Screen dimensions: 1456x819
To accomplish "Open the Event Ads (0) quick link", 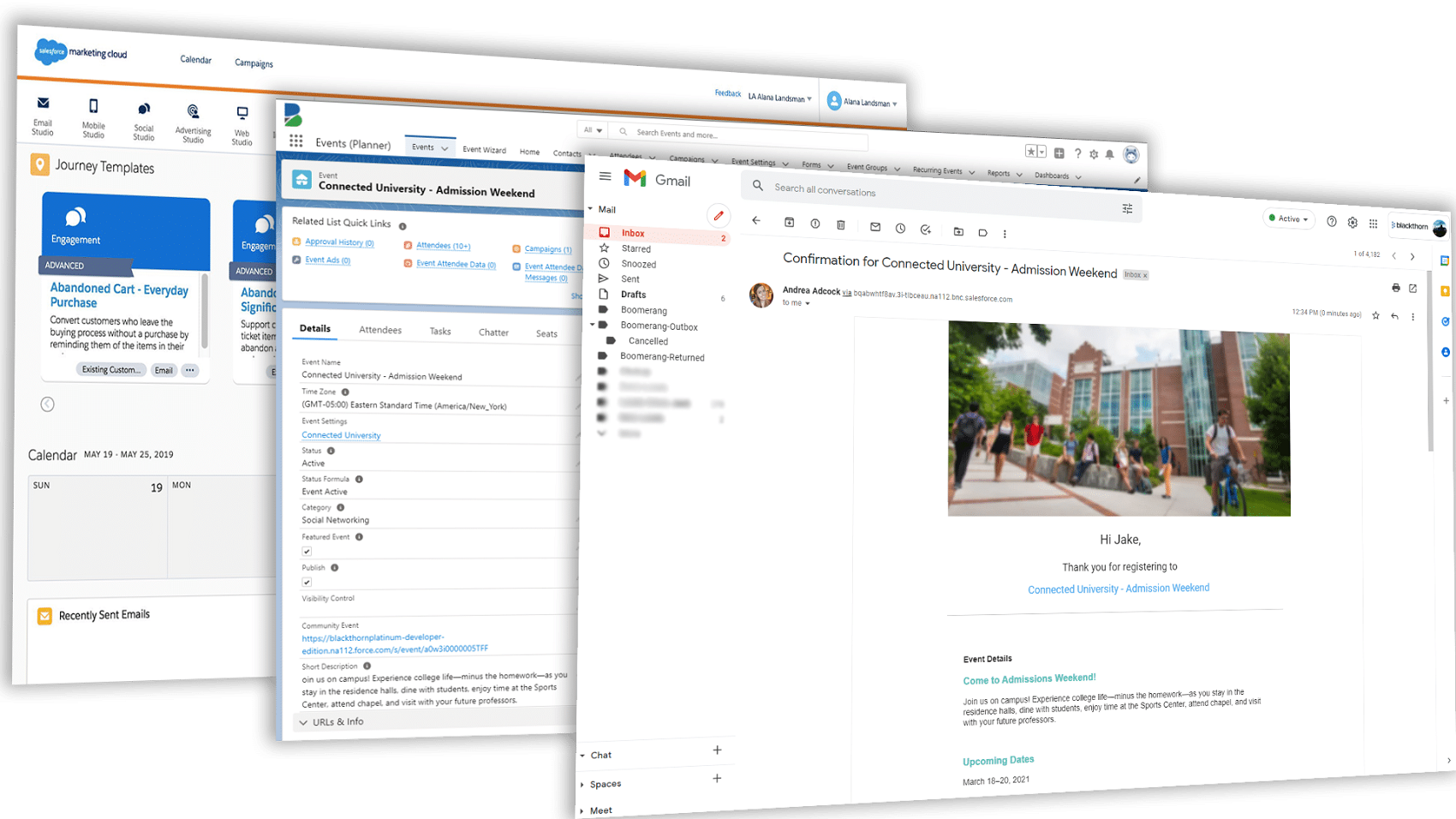I will click(x=327, y=260).
